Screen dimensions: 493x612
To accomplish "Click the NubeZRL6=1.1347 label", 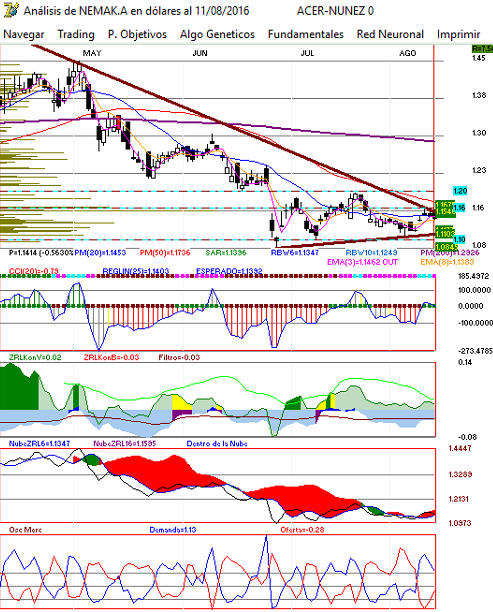I will point(39,443).
